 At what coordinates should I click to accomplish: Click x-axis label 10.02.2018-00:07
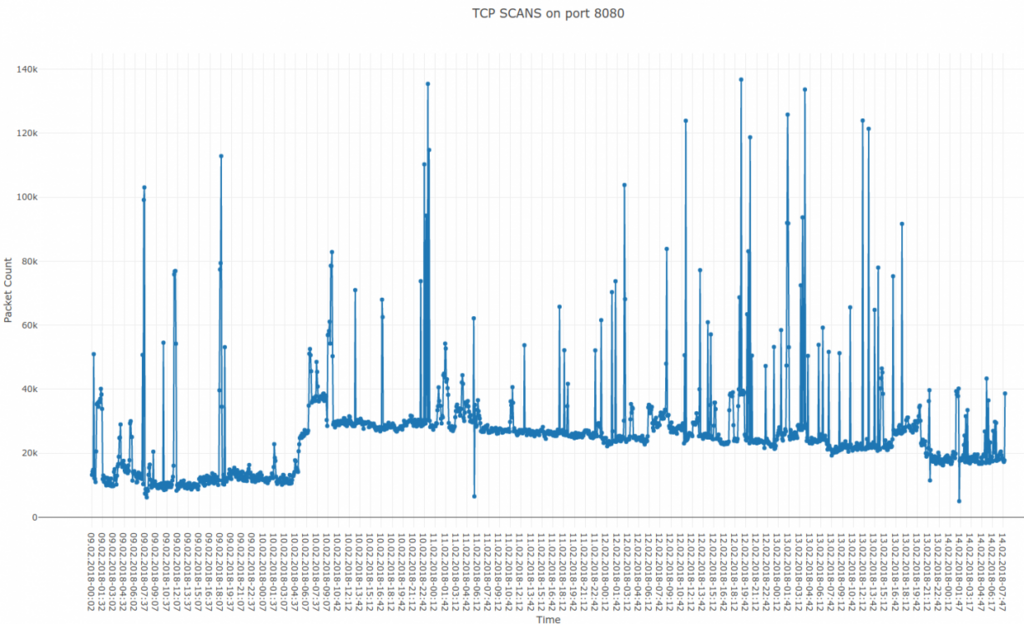click(x=263, y=572)
